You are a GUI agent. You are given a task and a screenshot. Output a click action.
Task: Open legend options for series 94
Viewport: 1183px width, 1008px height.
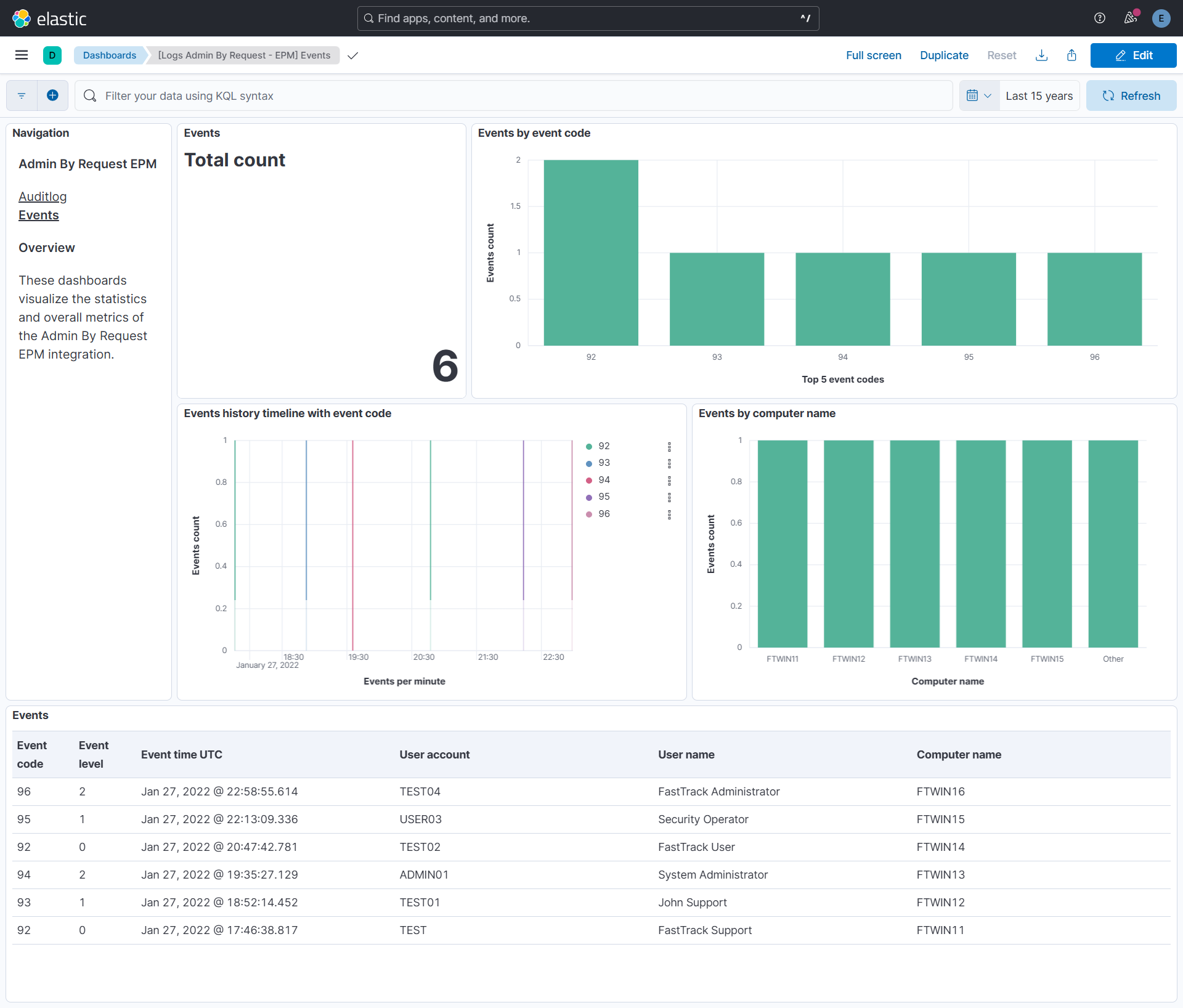[670, 481]
